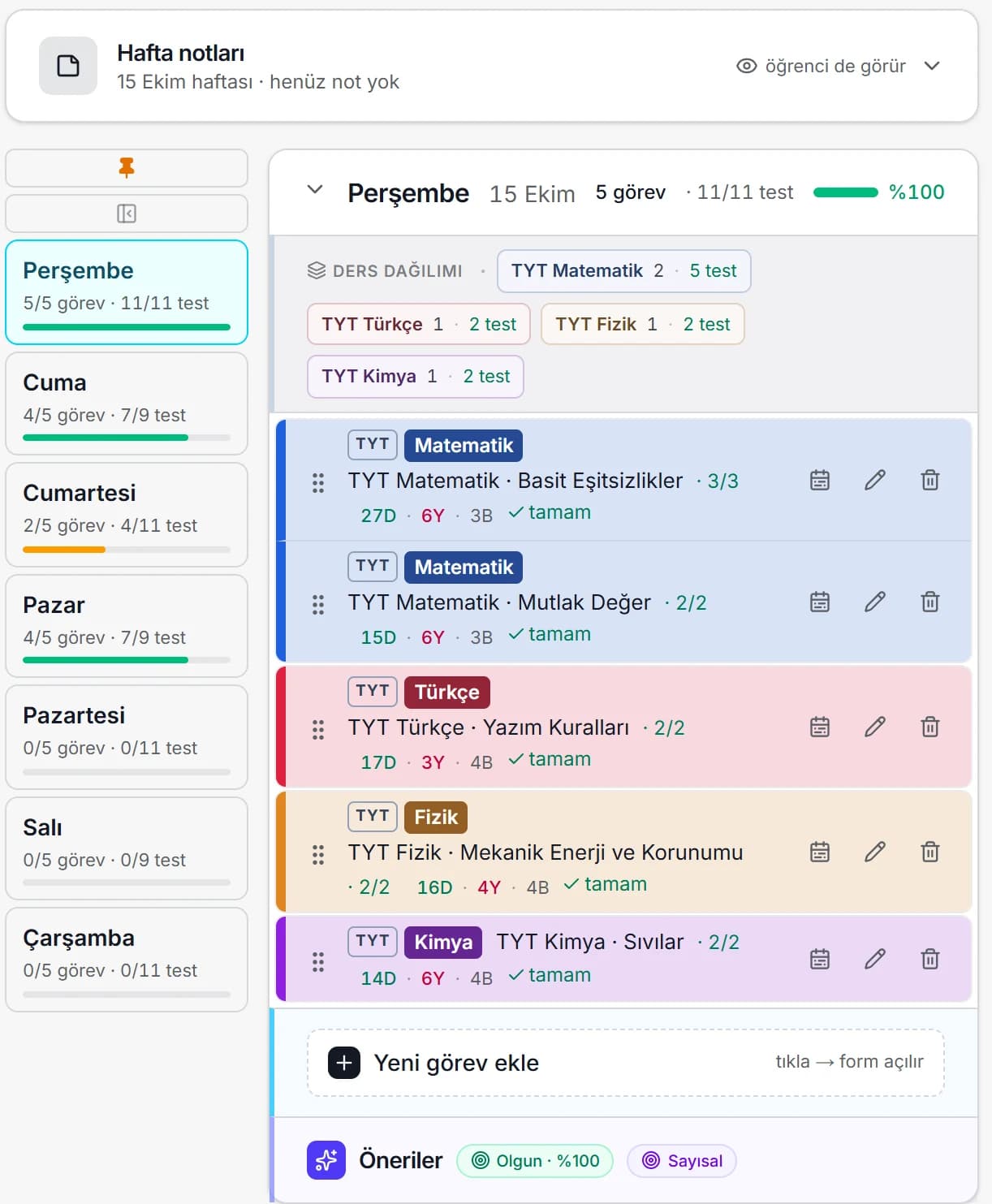Image resolution: width=992 pixels, height=1204 pixels.
Task: Click the 'Sayısal' suggestion chip
Action: click(x=682, y=1161)
